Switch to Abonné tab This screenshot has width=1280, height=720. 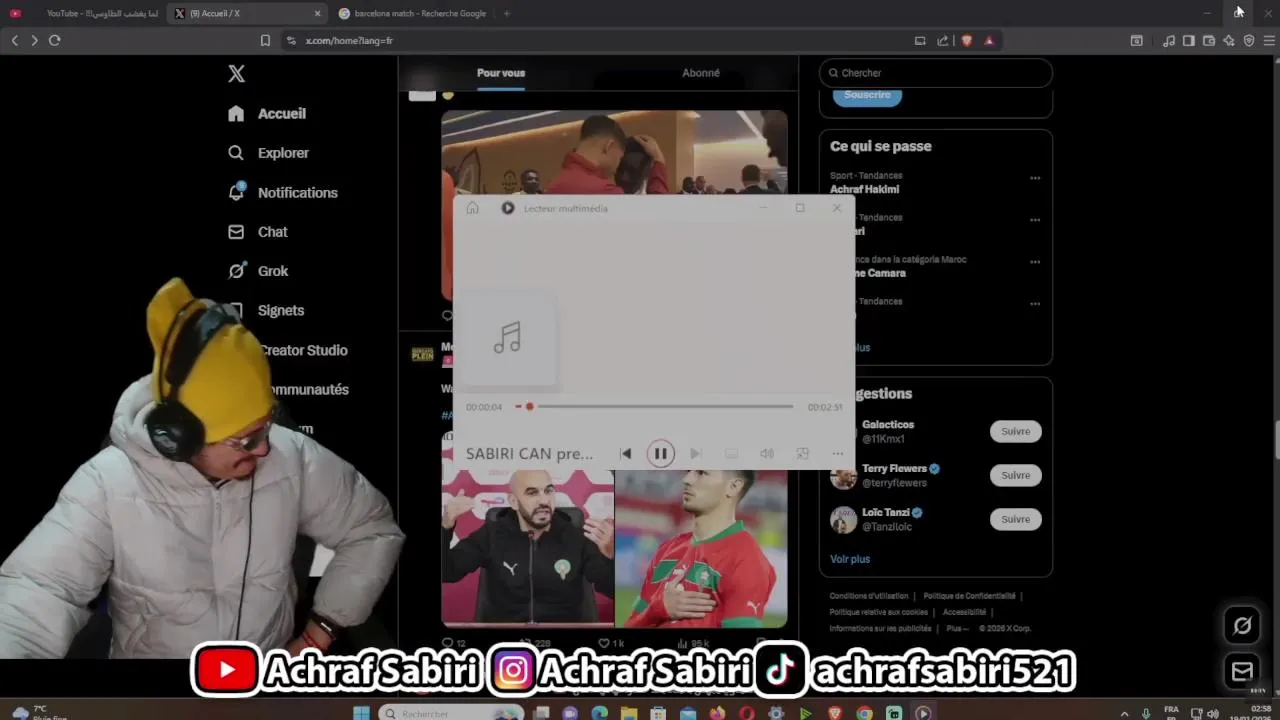tap(701, 73)
